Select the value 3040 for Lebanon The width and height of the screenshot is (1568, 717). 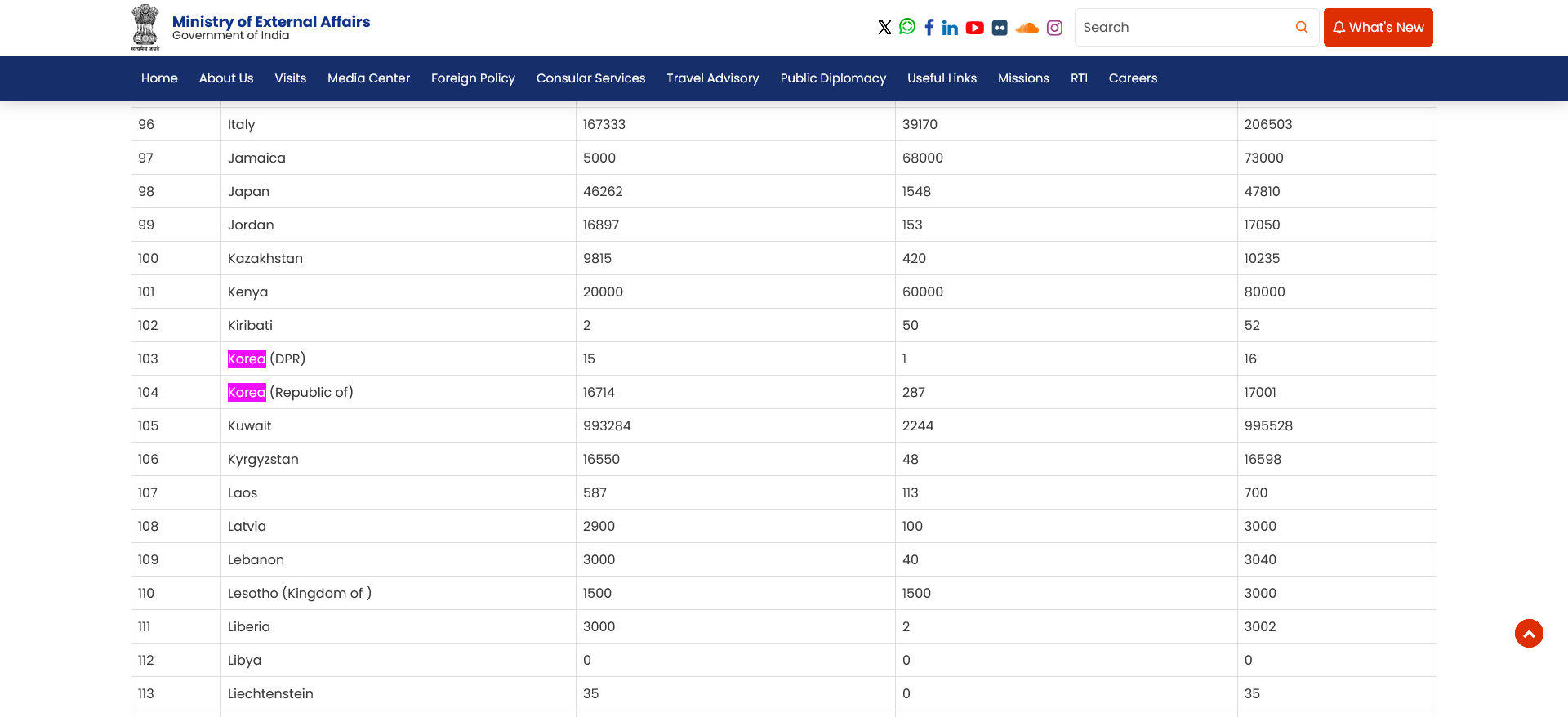[1260, 560]
